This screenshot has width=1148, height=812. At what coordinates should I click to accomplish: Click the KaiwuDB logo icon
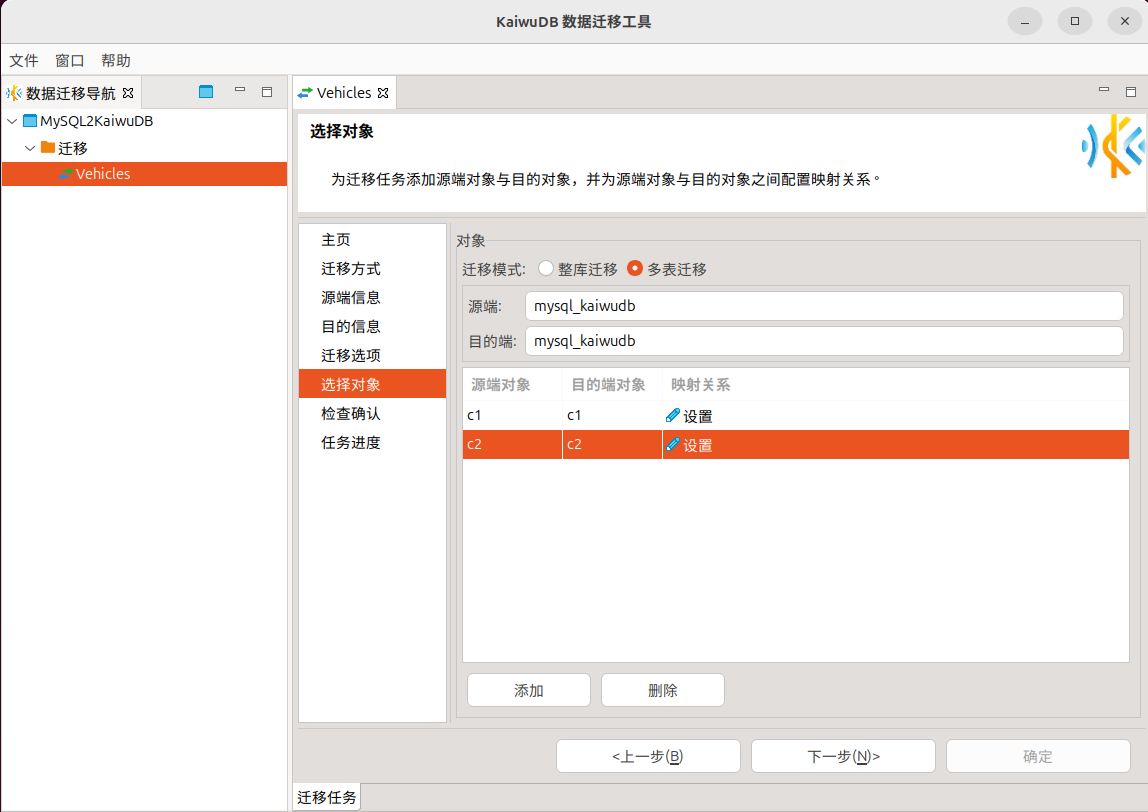[x=1113, y=146]
